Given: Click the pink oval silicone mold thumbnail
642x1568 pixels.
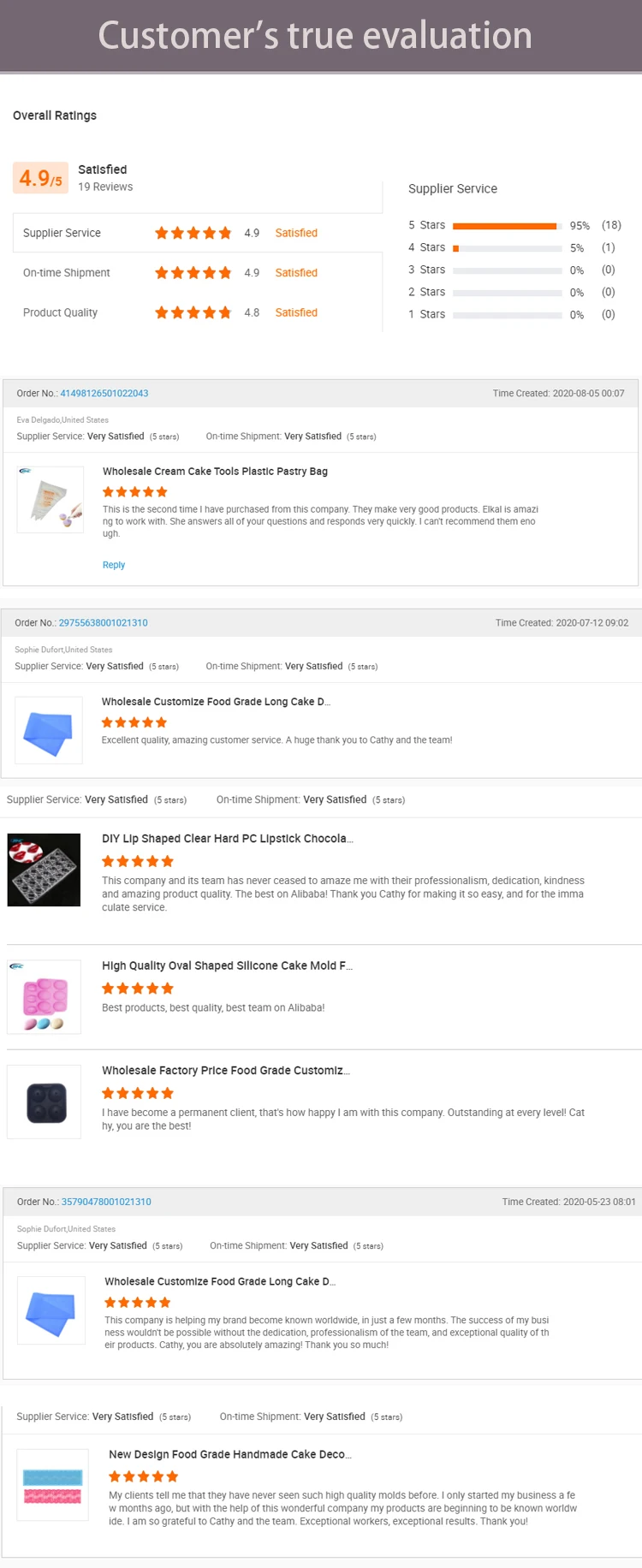Looking at the screenshot, I should pos(44,997).
